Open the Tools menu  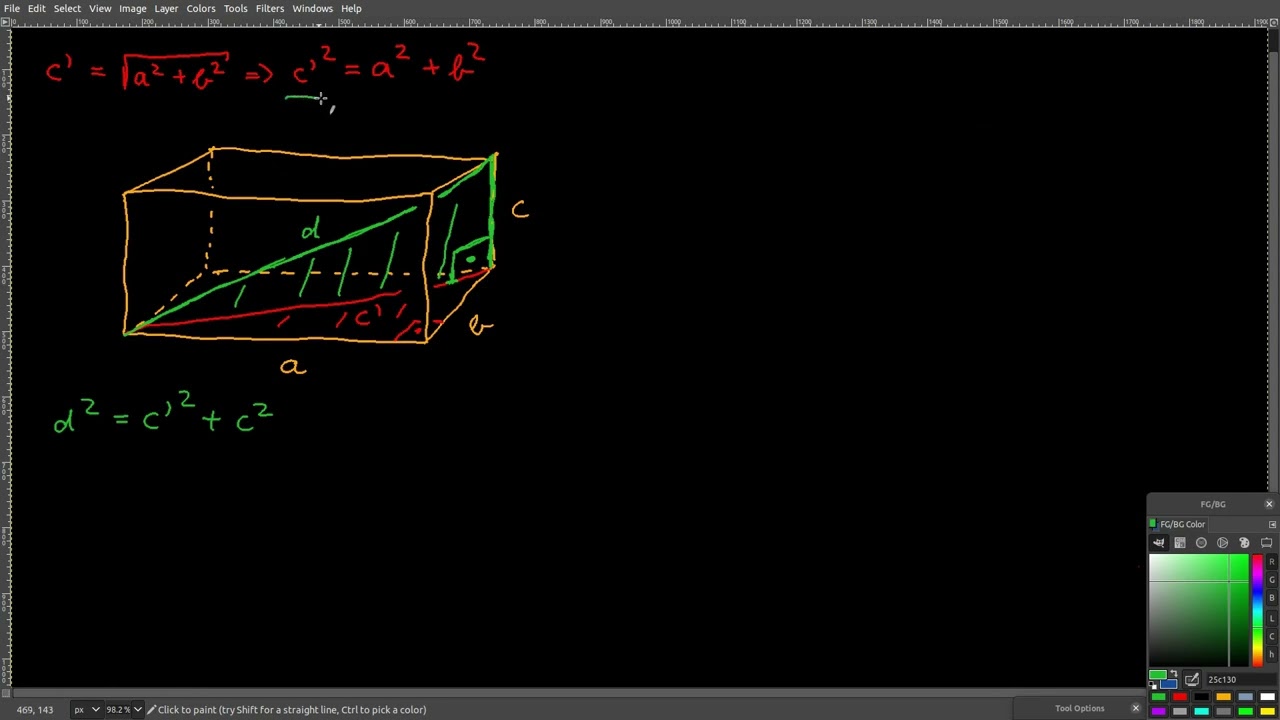click(235, 8)
